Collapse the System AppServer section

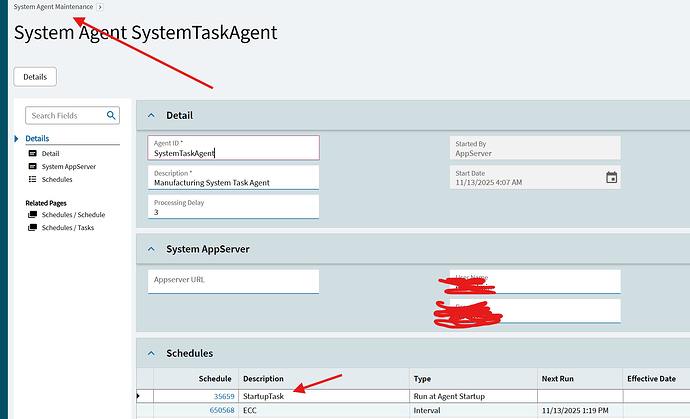pos(151,248)
